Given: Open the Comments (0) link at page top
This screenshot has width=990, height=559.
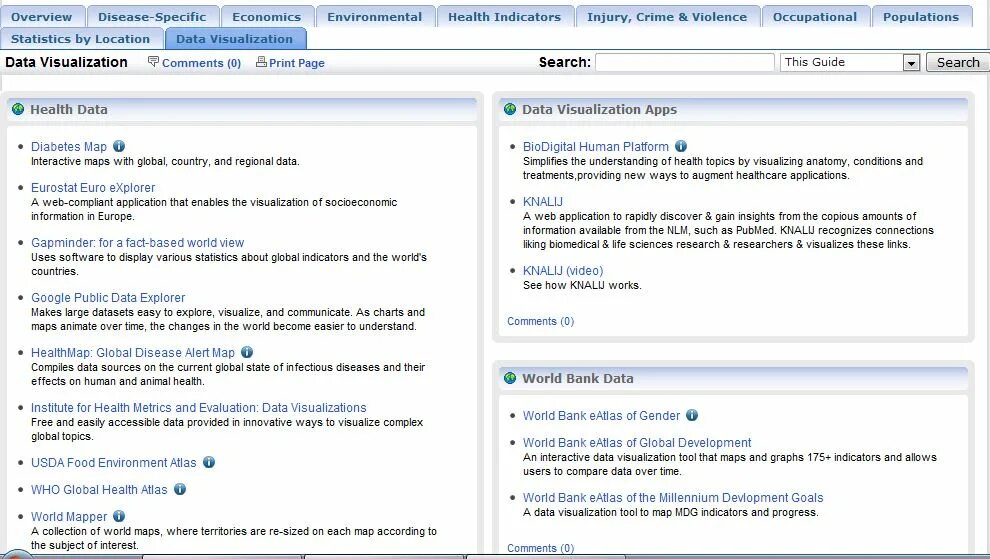Looking at the screenshot, I should pos(201,63).
